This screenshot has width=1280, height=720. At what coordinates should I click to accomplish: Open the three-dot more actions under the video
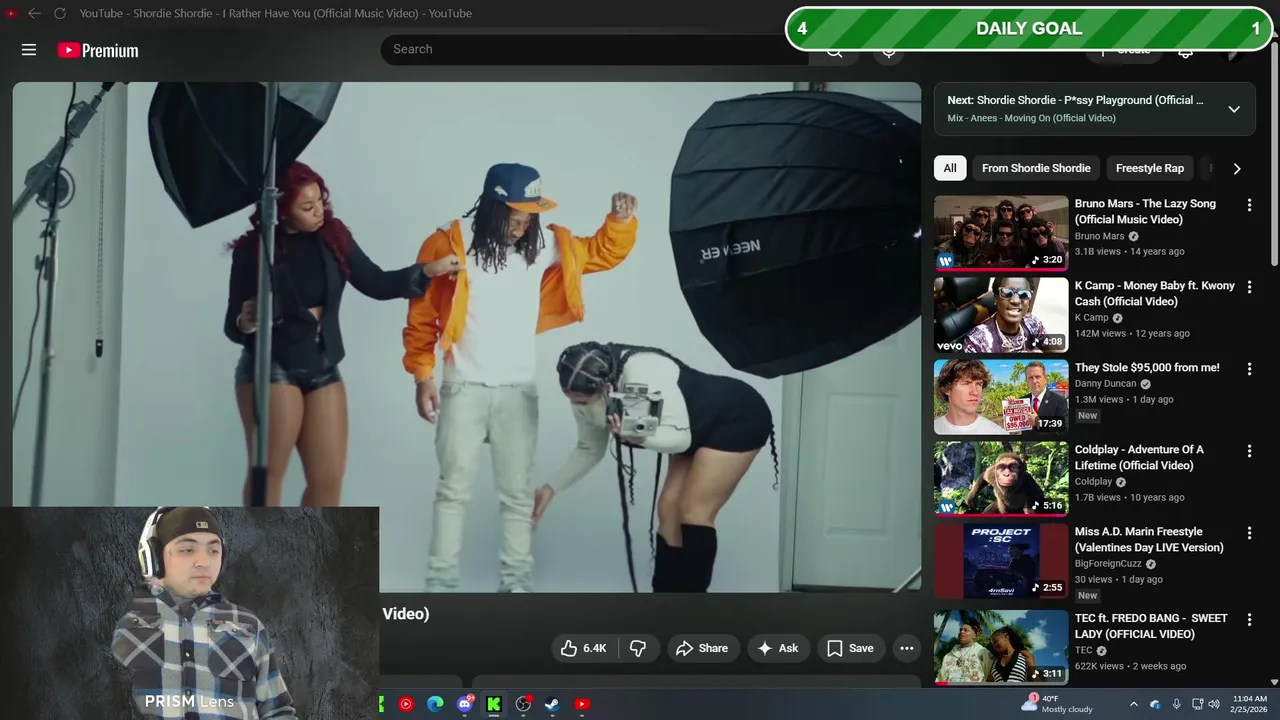click(907, 648)
